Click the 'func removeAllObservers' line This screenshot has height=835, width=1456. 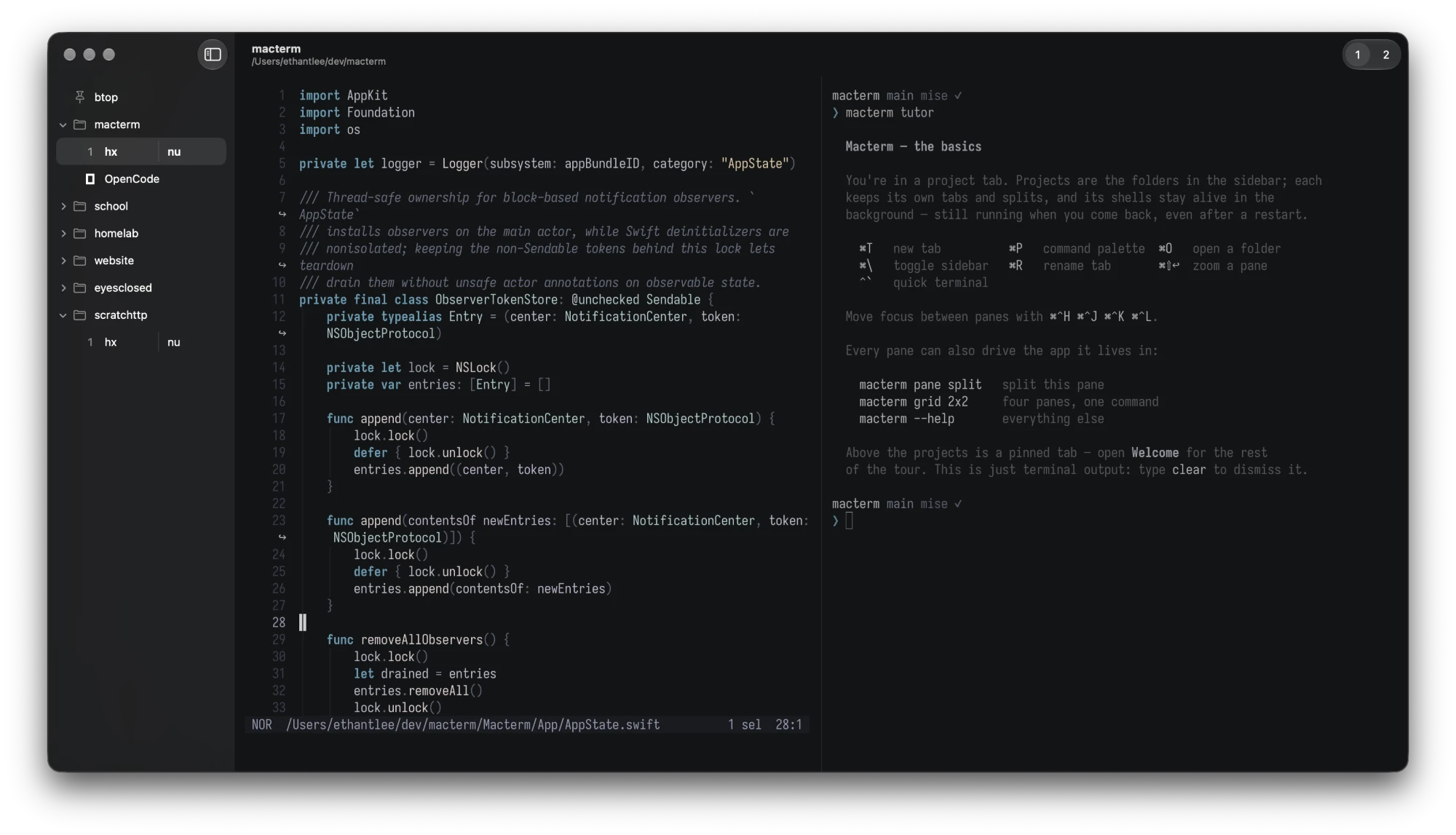(418, 640)
